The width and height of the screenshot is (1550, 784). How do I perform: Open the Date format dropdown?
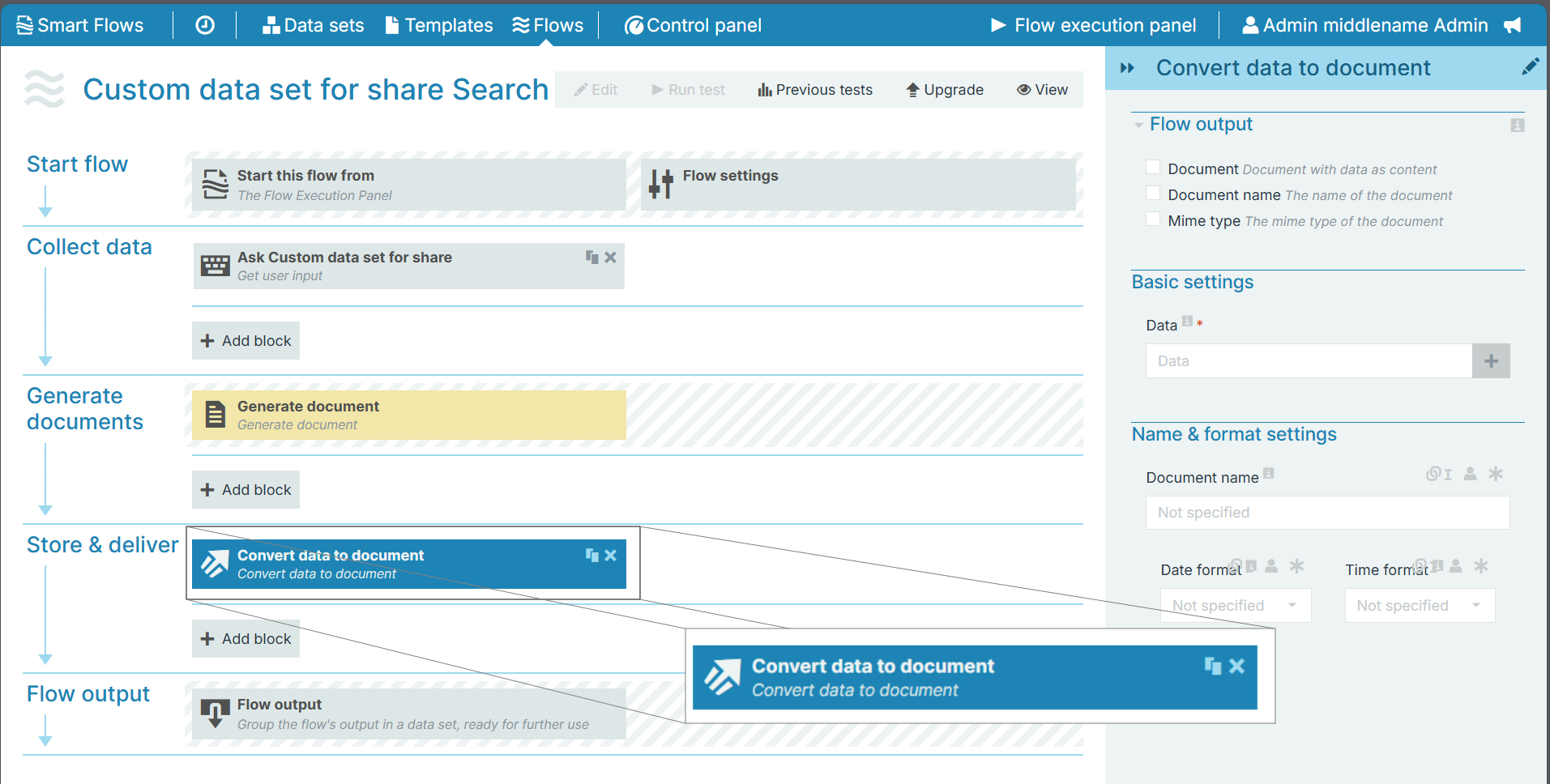click(1236, 606)
